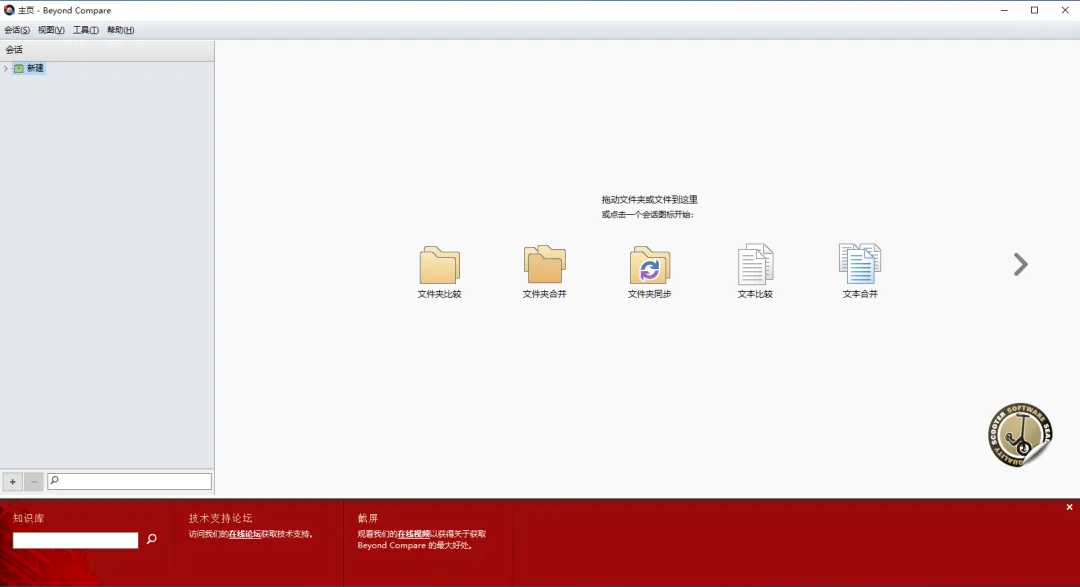This screenshot has height=587, width=1080.
Task: Show more session types with right chevron
Action: tap(1021, 265)
